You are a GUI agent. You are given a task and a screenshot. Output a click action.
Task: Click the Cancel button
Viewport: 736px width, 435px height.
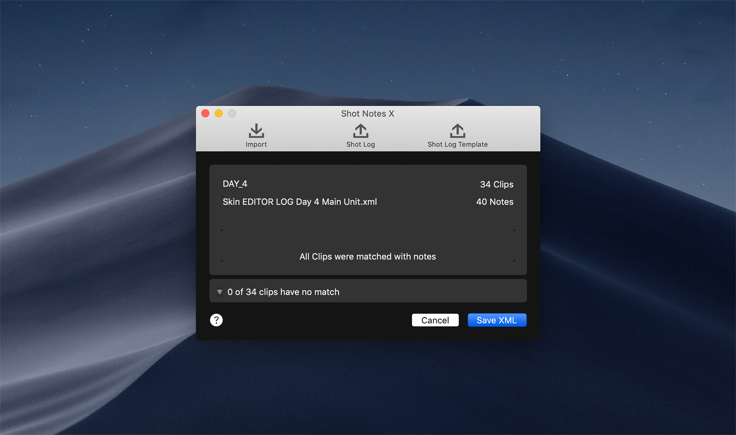coord(435,320)
